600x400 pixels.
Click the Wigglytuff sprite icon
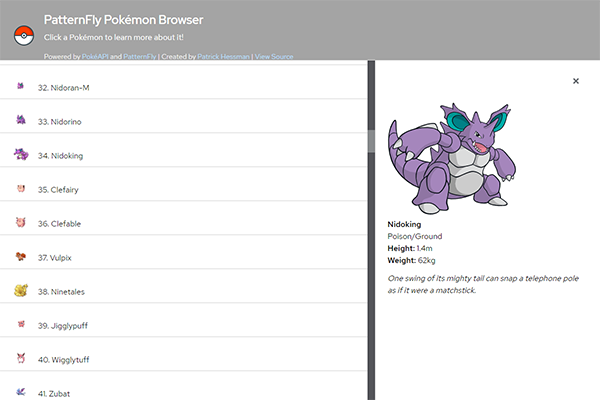coord(21,358)
